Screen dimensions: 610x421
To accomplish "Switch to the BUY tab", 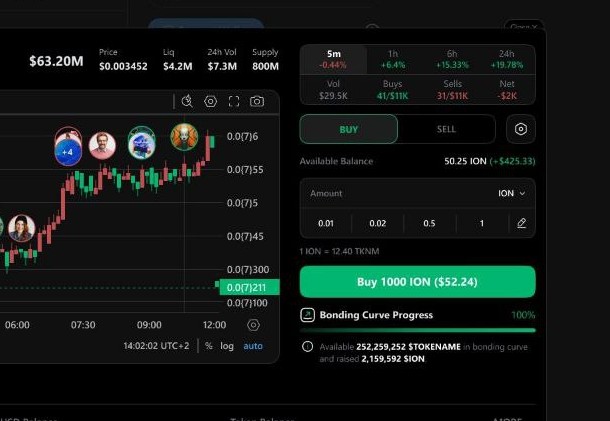I will 349,129.
